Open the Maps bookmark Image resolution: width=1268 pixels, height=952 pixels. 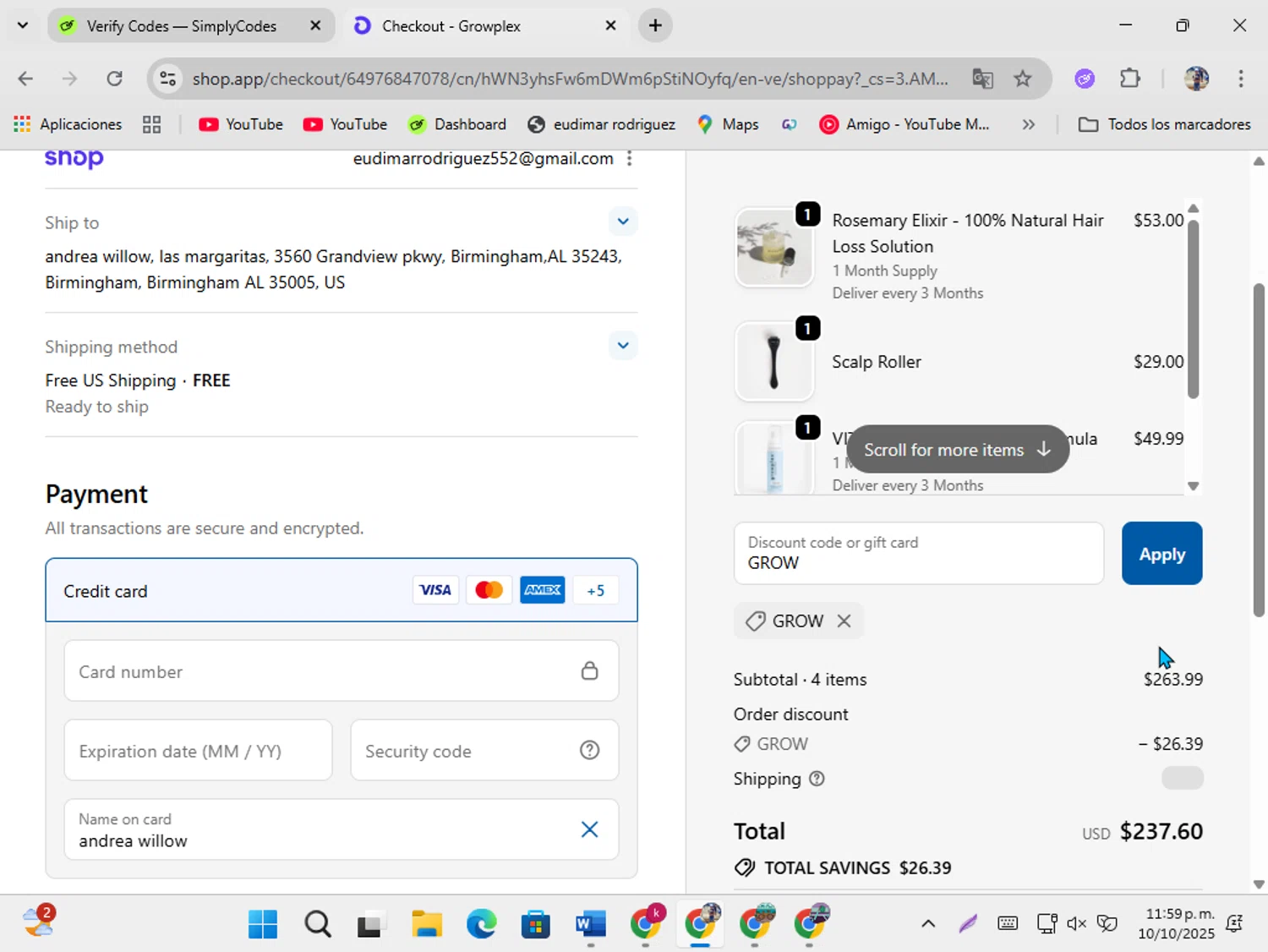pos(727,124)
